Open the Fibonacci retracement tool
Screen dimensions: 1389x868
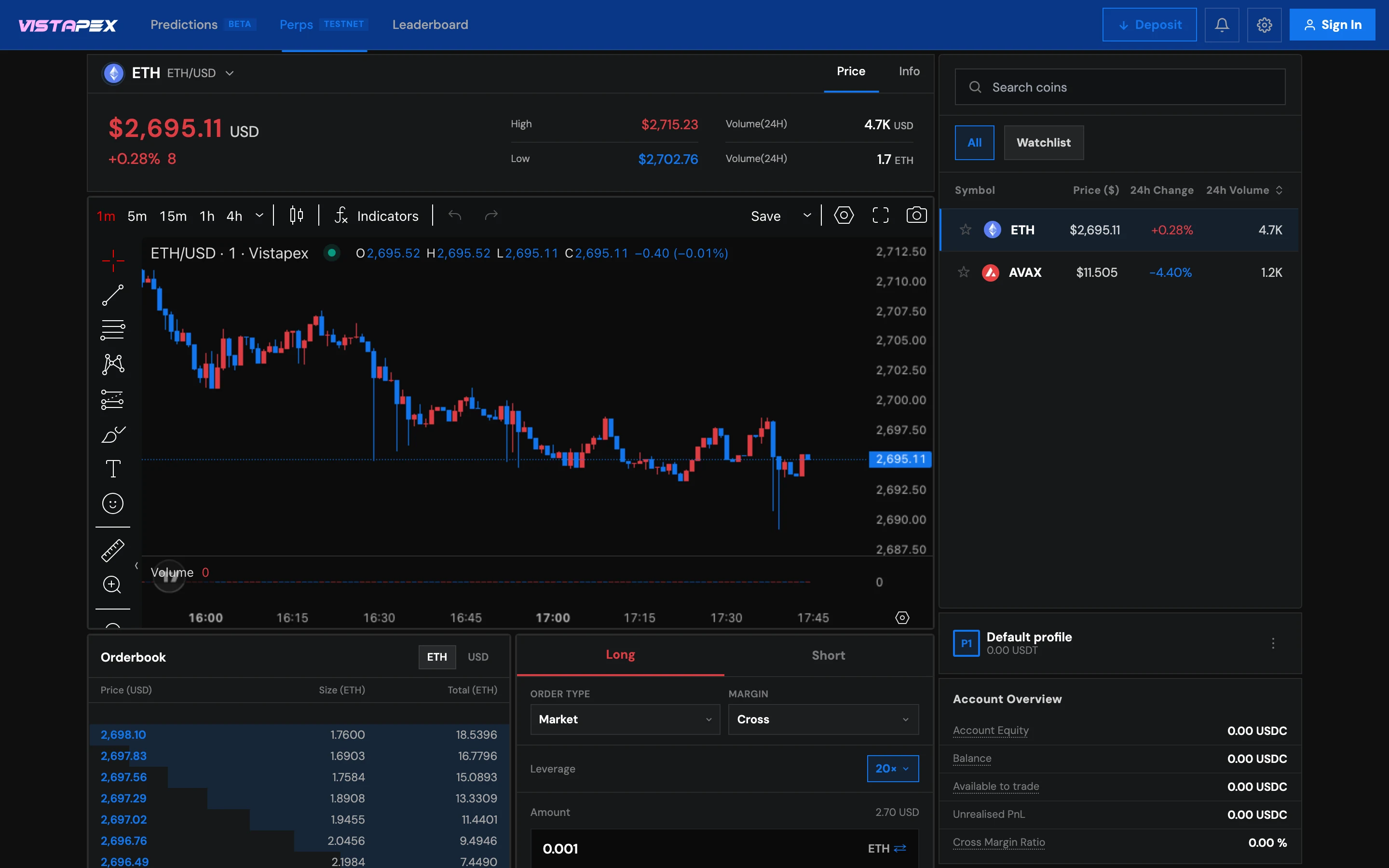[x=113, y=330]
